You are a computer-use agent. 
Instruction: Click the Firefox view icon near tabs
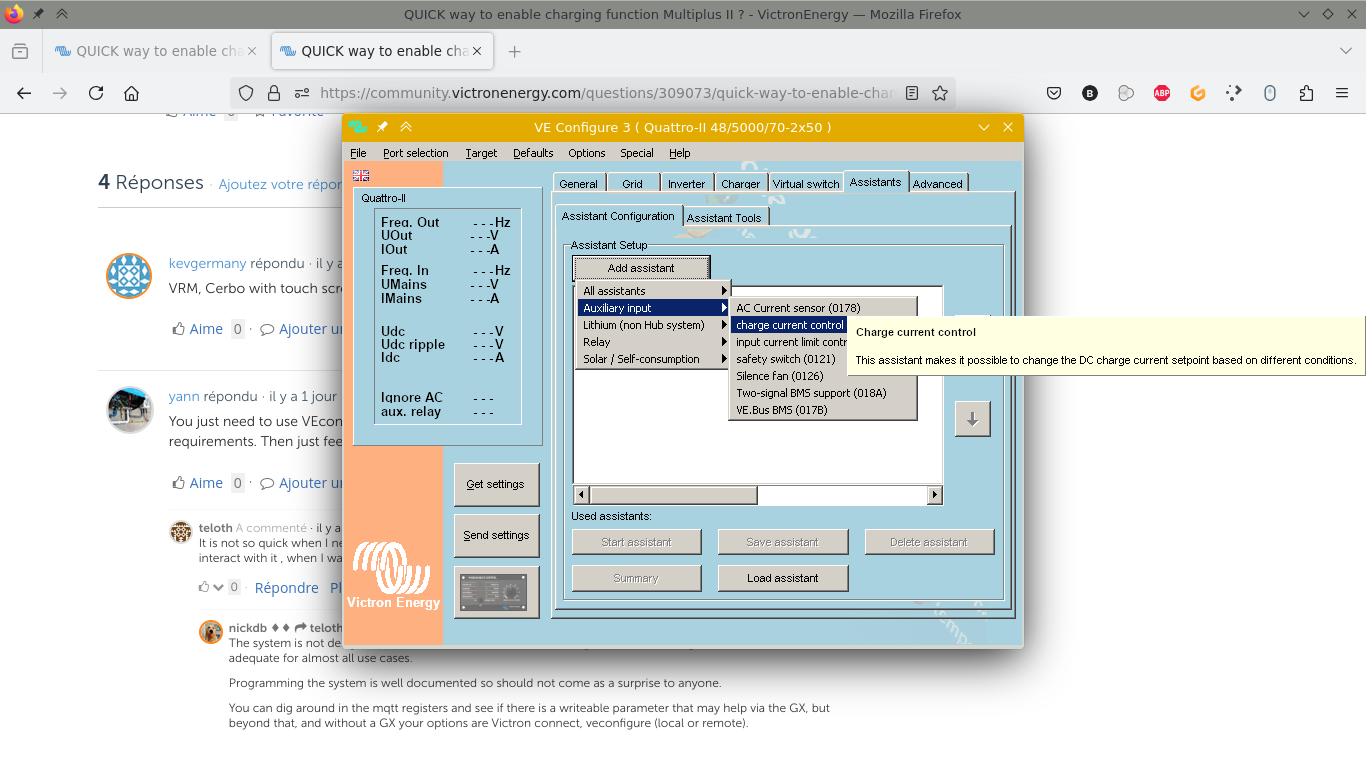[x=20, y=51]
